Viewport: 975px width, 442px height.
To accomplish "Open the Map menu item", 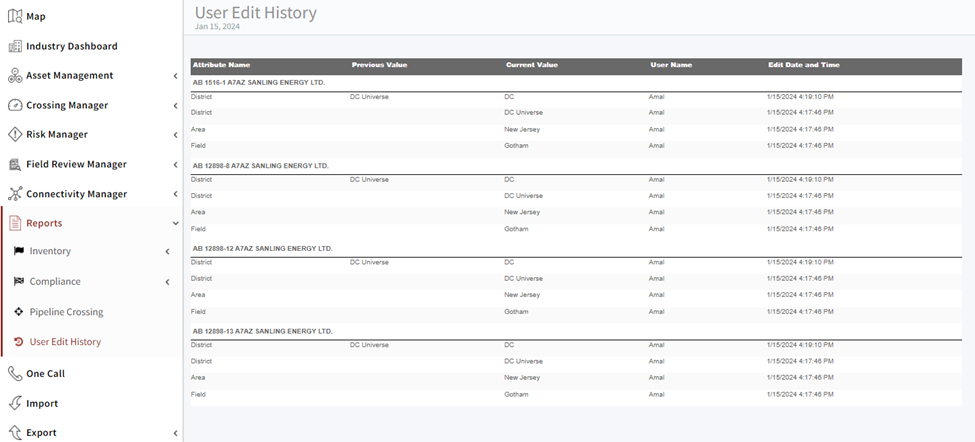I will pyautogui.click(x=35, y=17).
